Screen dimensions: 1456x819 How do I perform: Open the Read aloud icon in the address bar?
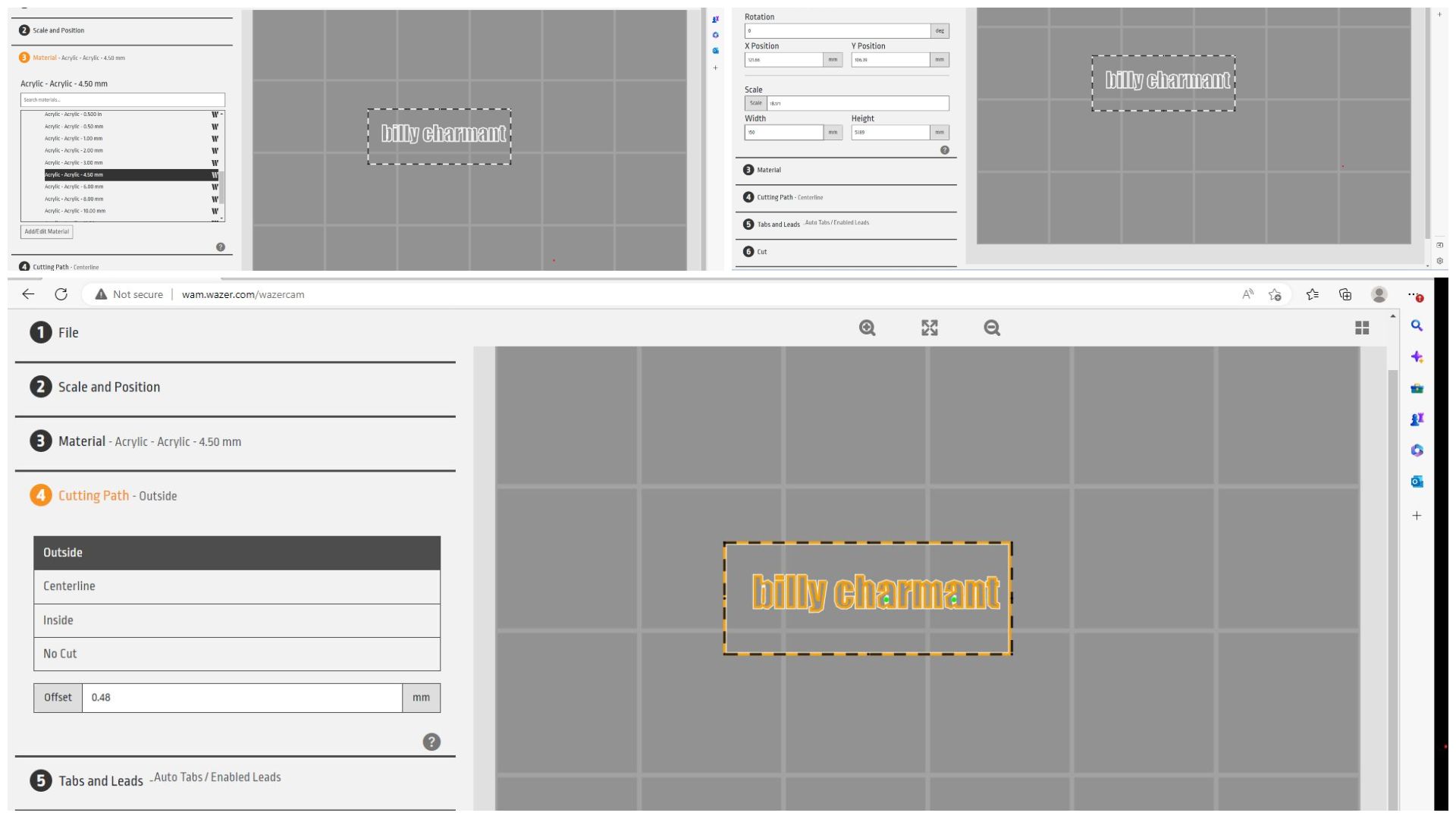pyautogui.click(x=1247, y=294)
